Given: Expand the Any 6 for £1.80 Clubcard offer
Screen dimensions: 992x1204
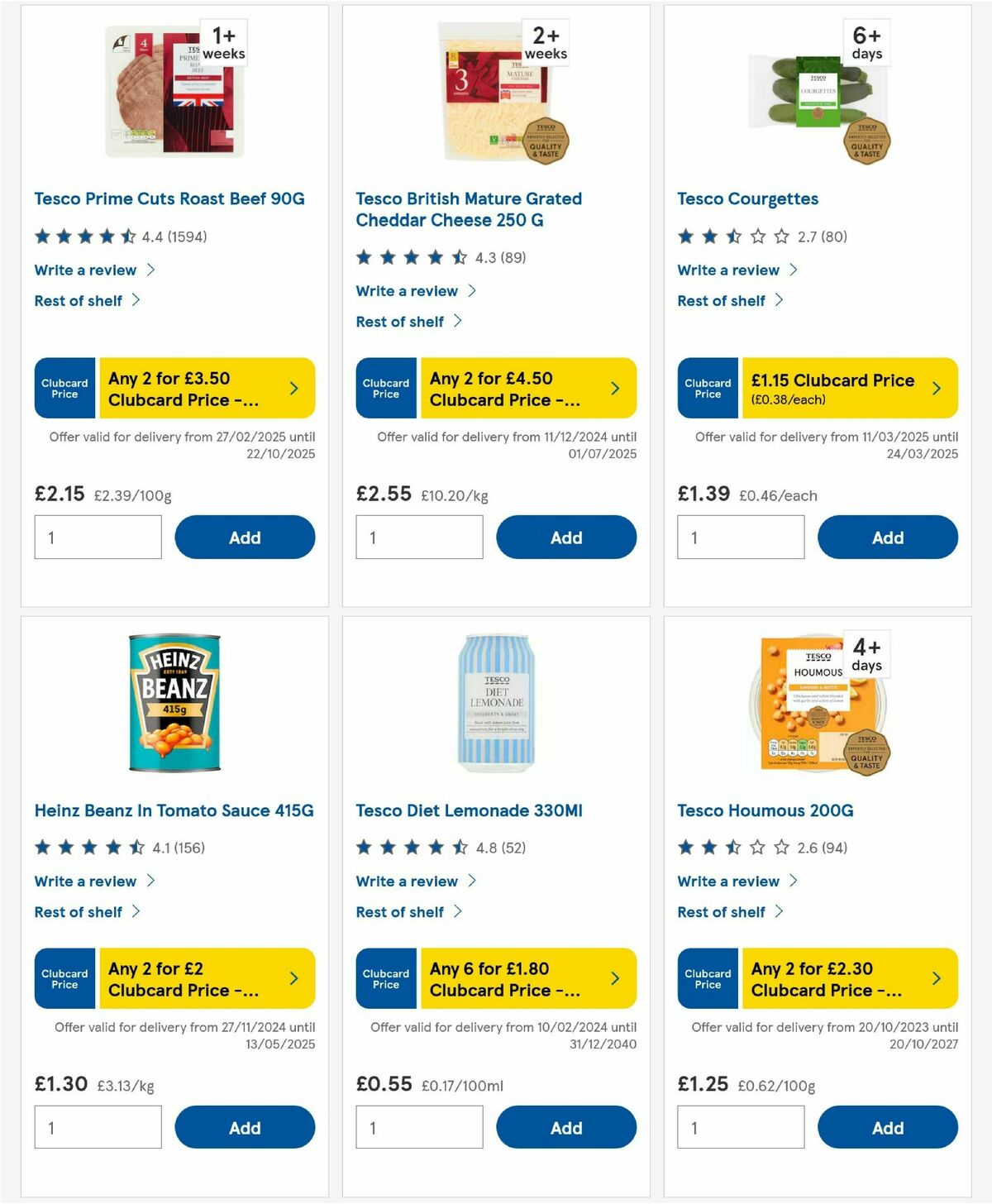Looking at the screenshot, I should click(x=527, y=978).
